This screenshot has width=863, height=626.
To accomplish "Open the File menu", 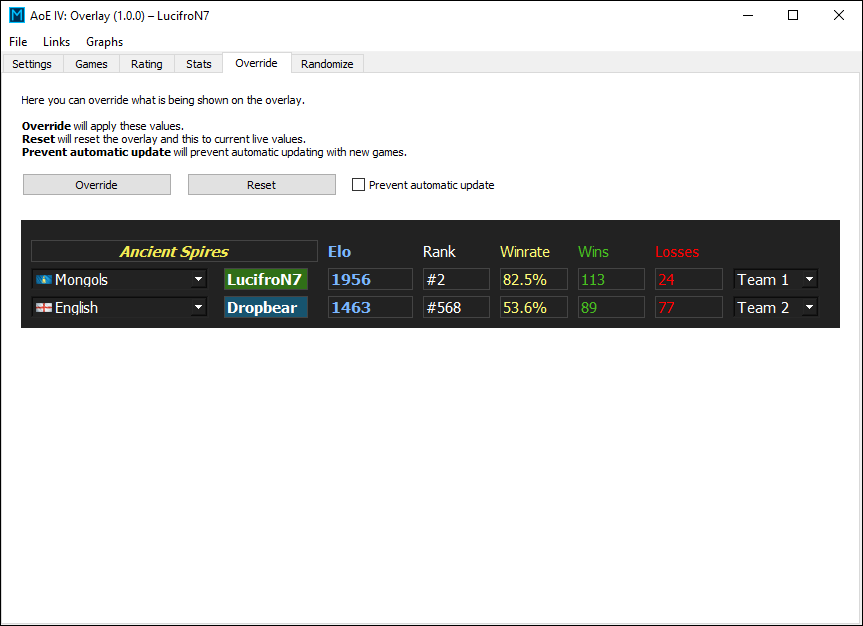I will click(x=18, y=42).
